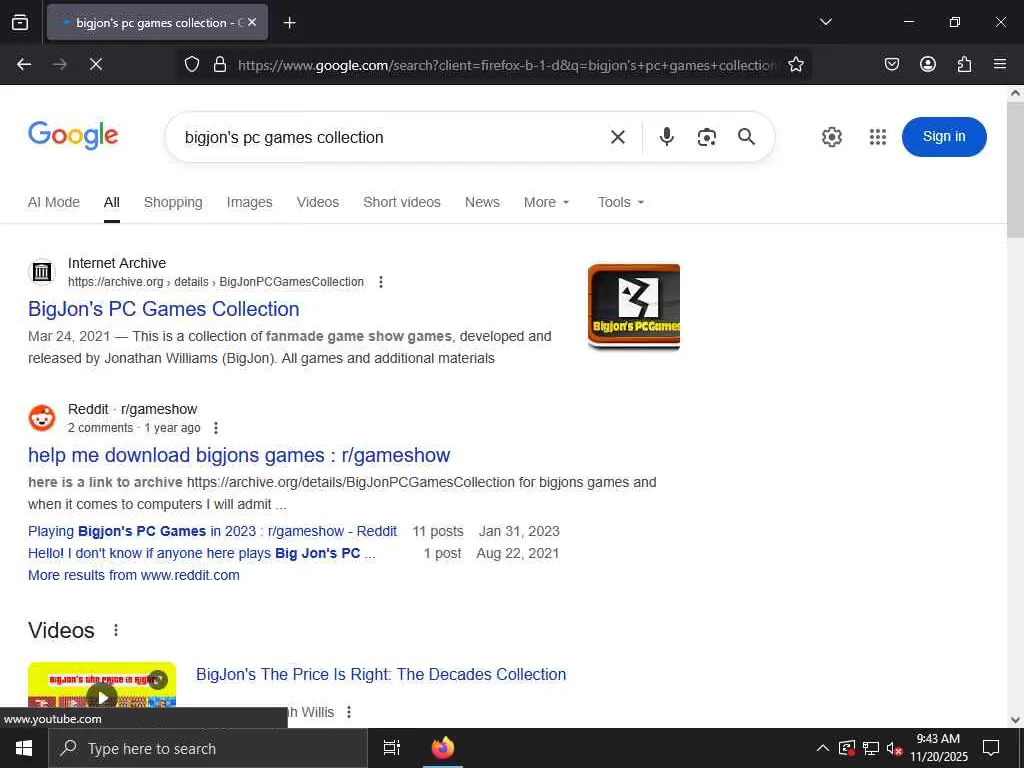
Task: Switch to Shopping results tab
Action: click(x=173, y=202)
